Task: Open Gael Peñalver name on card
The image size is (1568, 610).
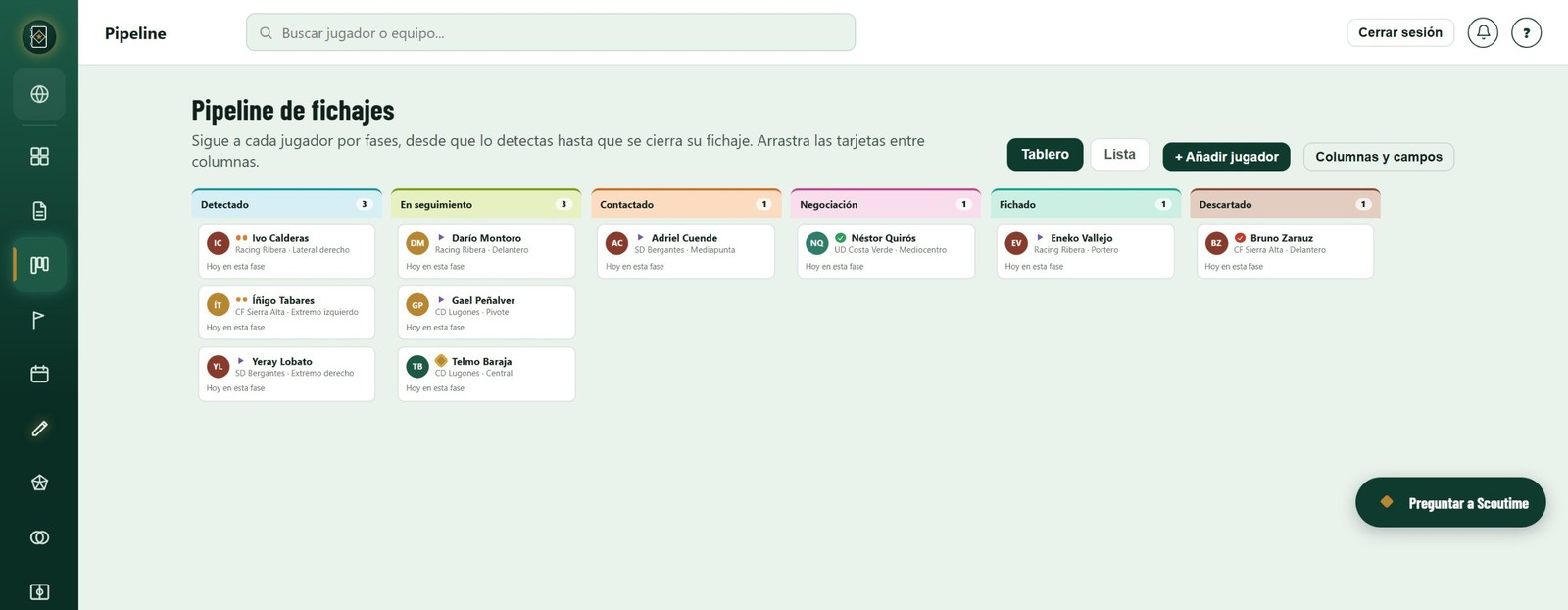Action: click(483, 300)
